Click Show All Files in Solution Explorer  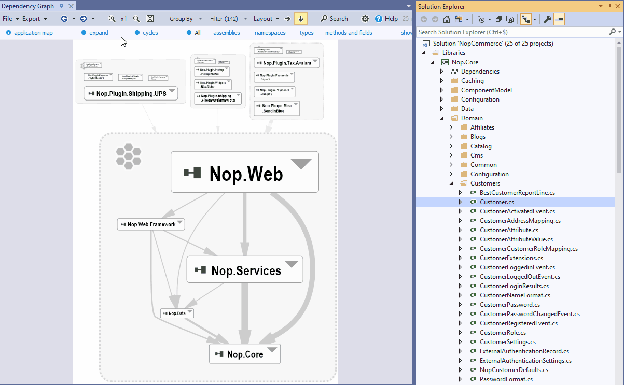[510, 19]
